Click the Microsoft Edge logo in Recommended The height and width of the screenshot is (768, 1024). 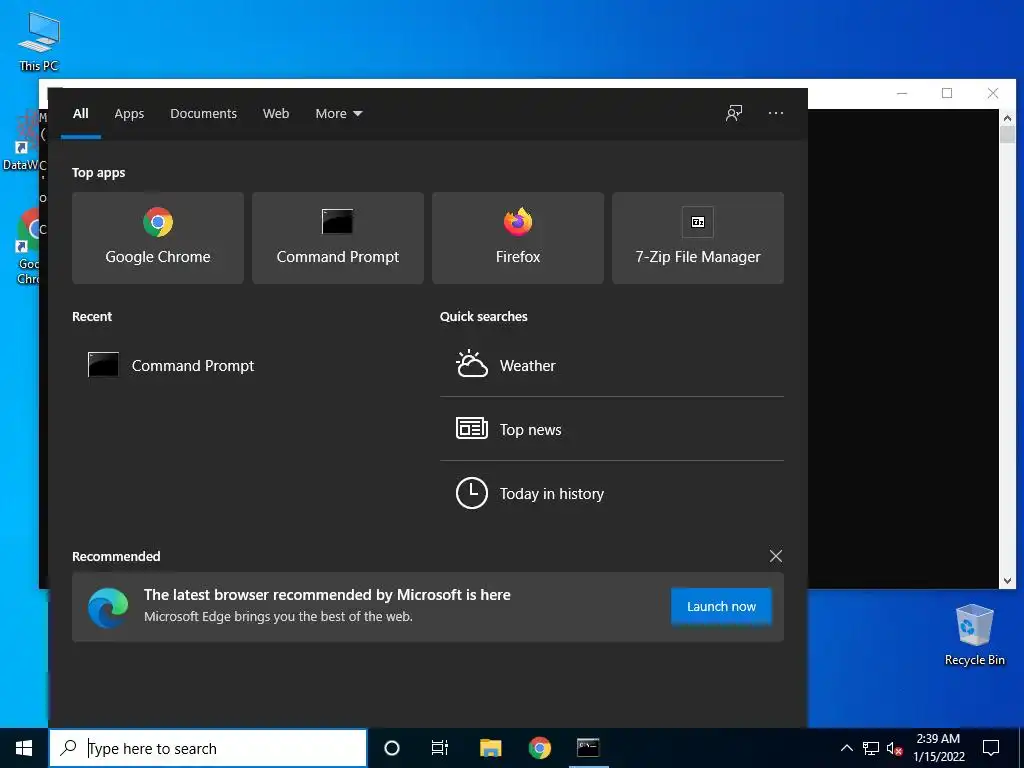[x=108, y=607]
